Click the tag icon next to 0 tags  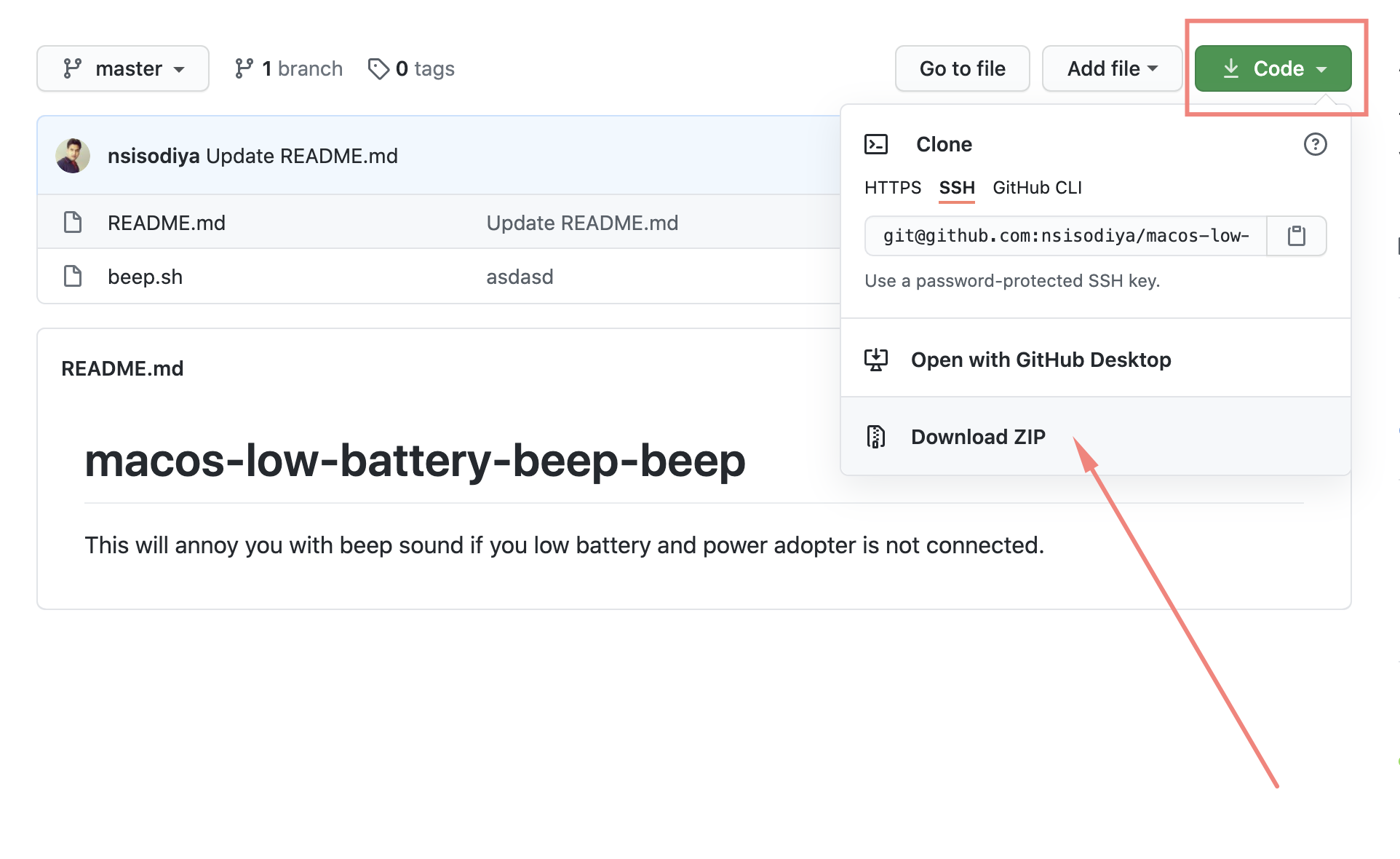378,69
